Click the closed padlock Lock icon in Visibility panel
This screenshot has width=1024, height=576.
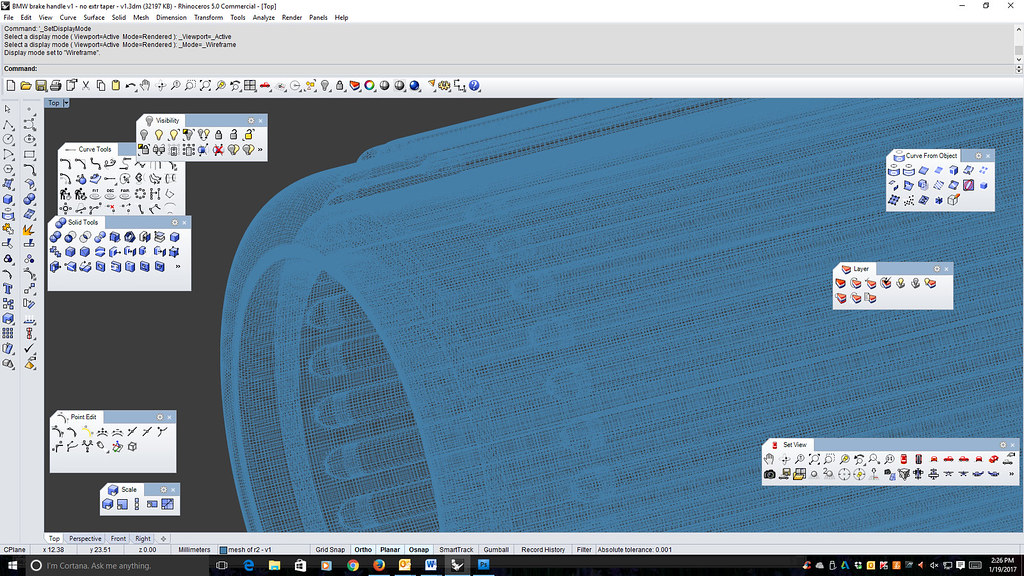pyautogui.click(x=219, y=135)
